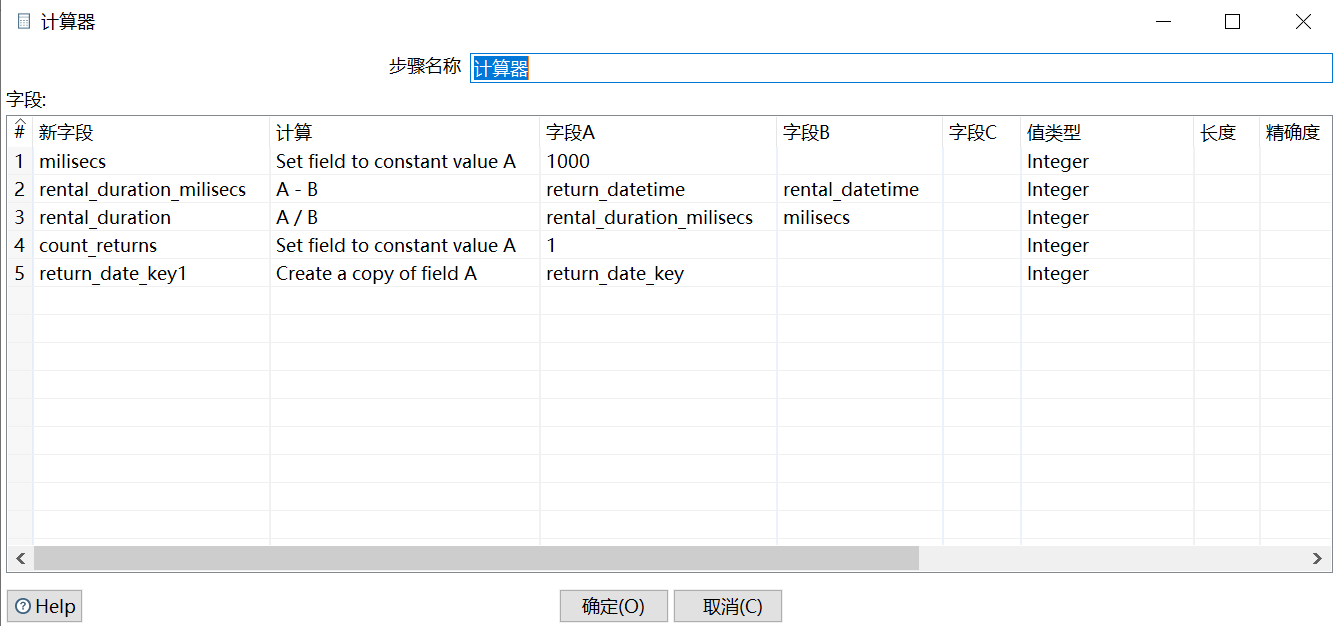Click the 确定(O) button
1336x626 pixels.
point(613,605)
